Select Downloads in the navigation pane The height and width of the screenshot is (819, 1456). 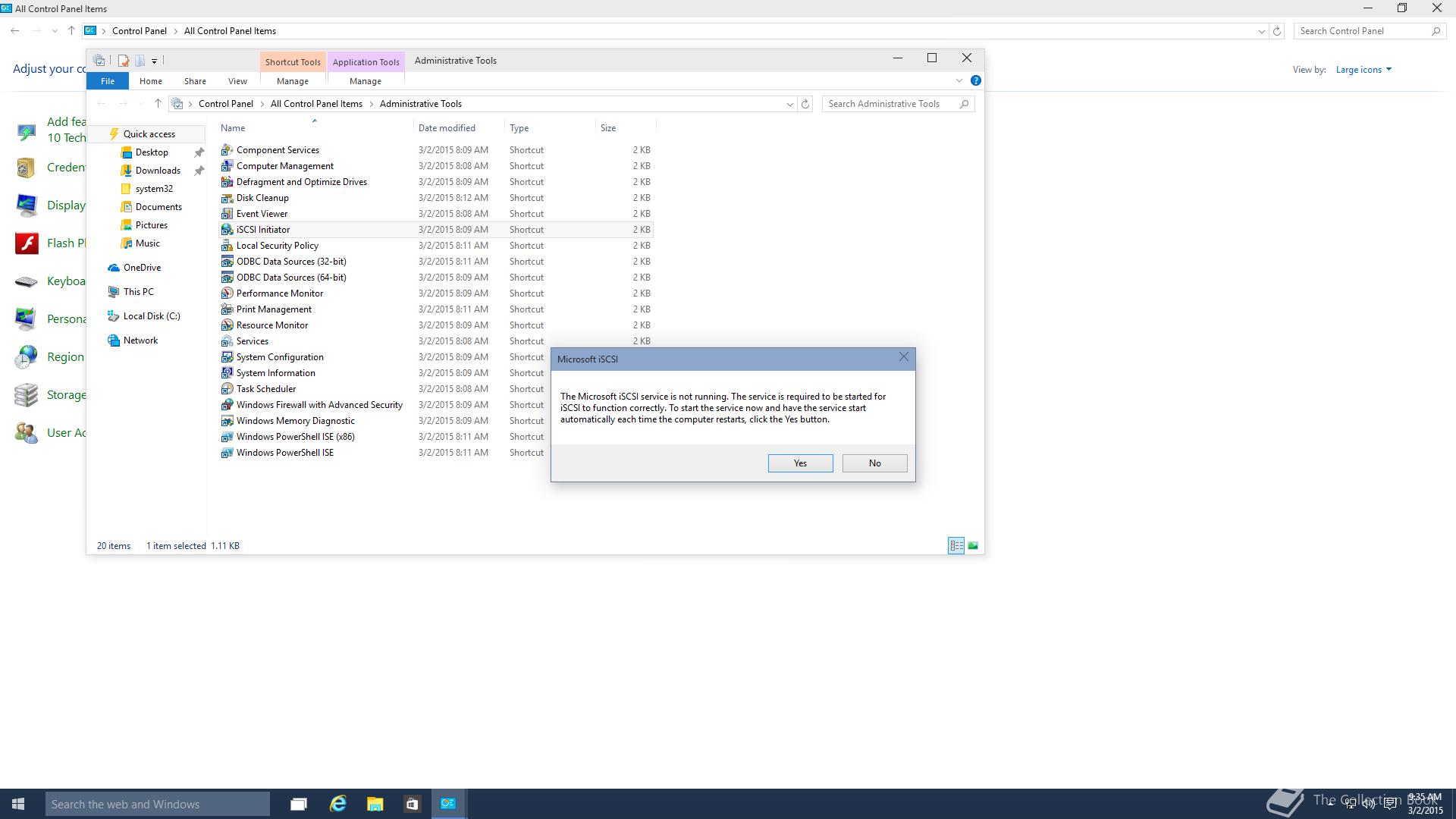(158, 171)
